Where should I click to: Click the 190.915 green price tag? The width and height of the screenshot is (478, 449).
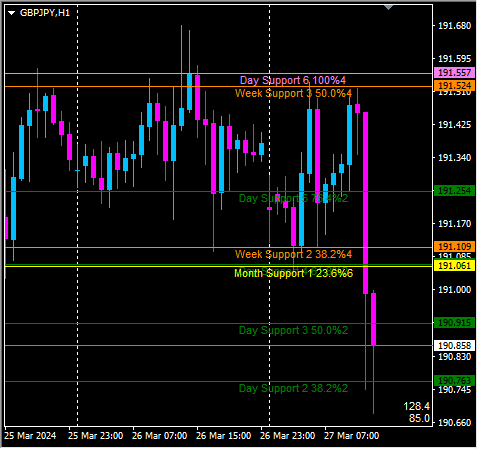pos(454,323)
